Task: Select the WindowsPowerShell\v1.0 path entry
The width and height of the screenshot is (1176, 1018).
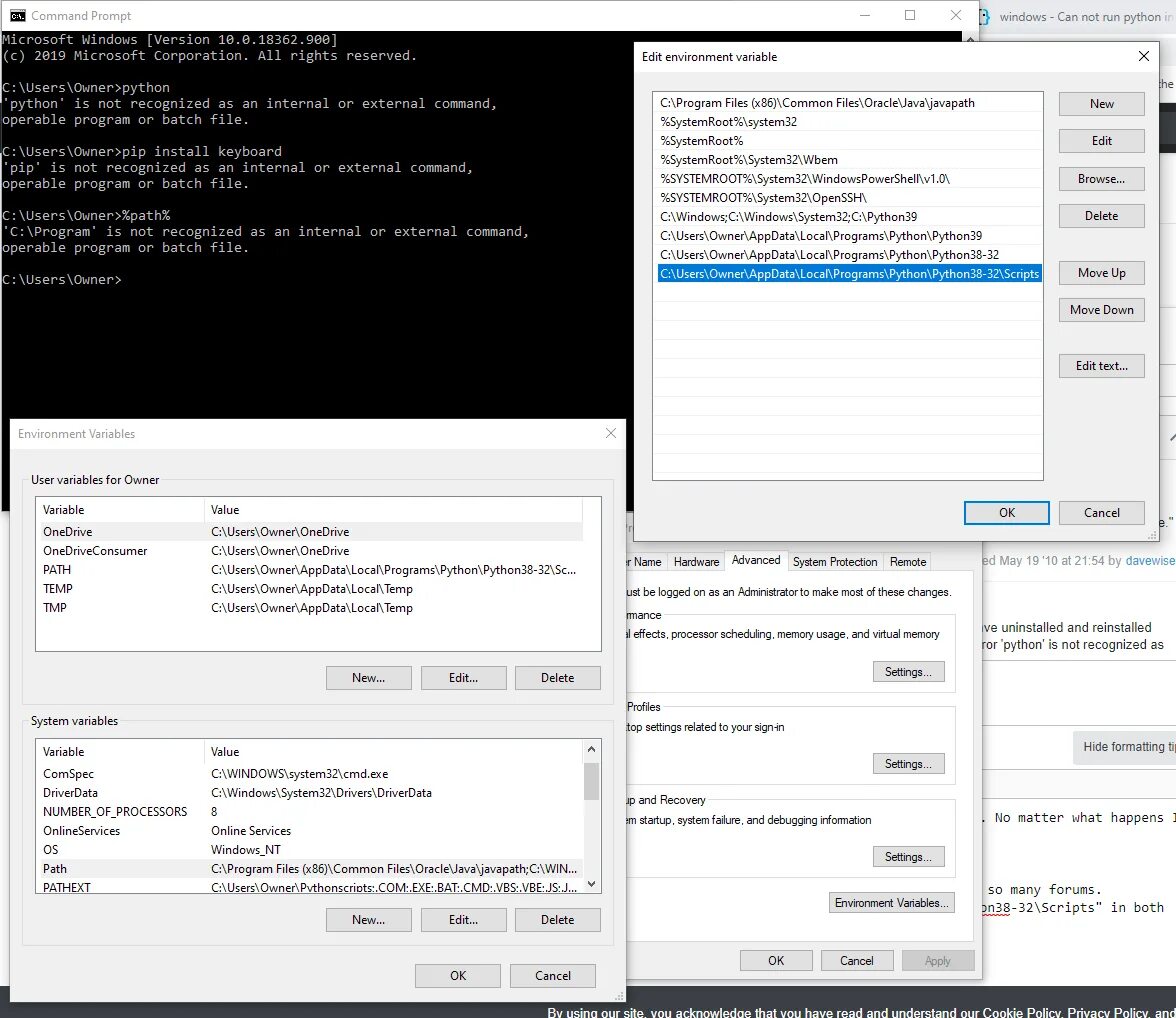Action: [848, 179]
